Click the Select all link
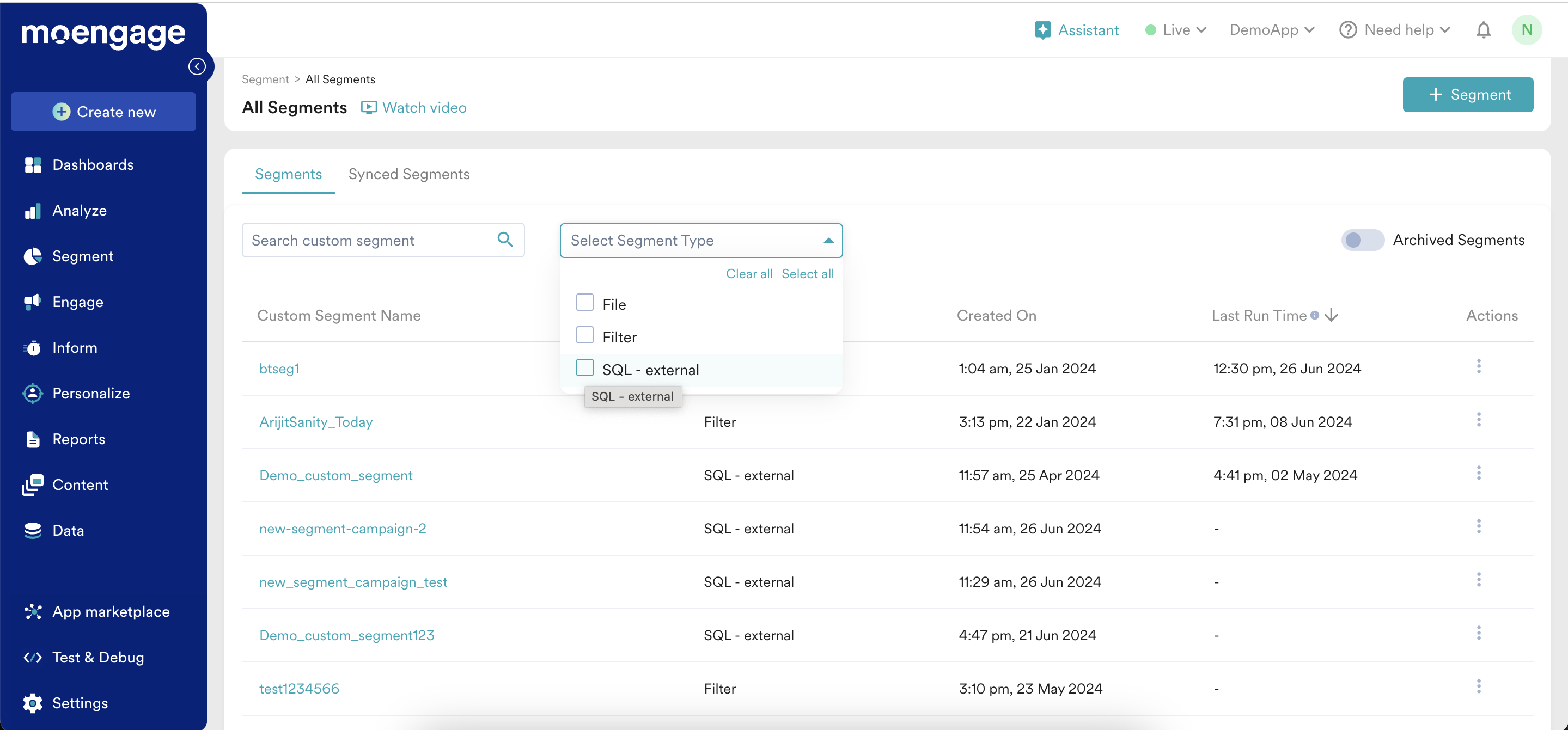 tap(807, 274)
